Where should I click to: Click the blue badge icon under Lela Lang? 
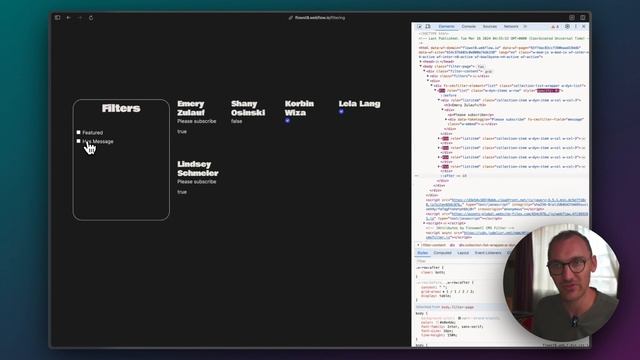341,112
